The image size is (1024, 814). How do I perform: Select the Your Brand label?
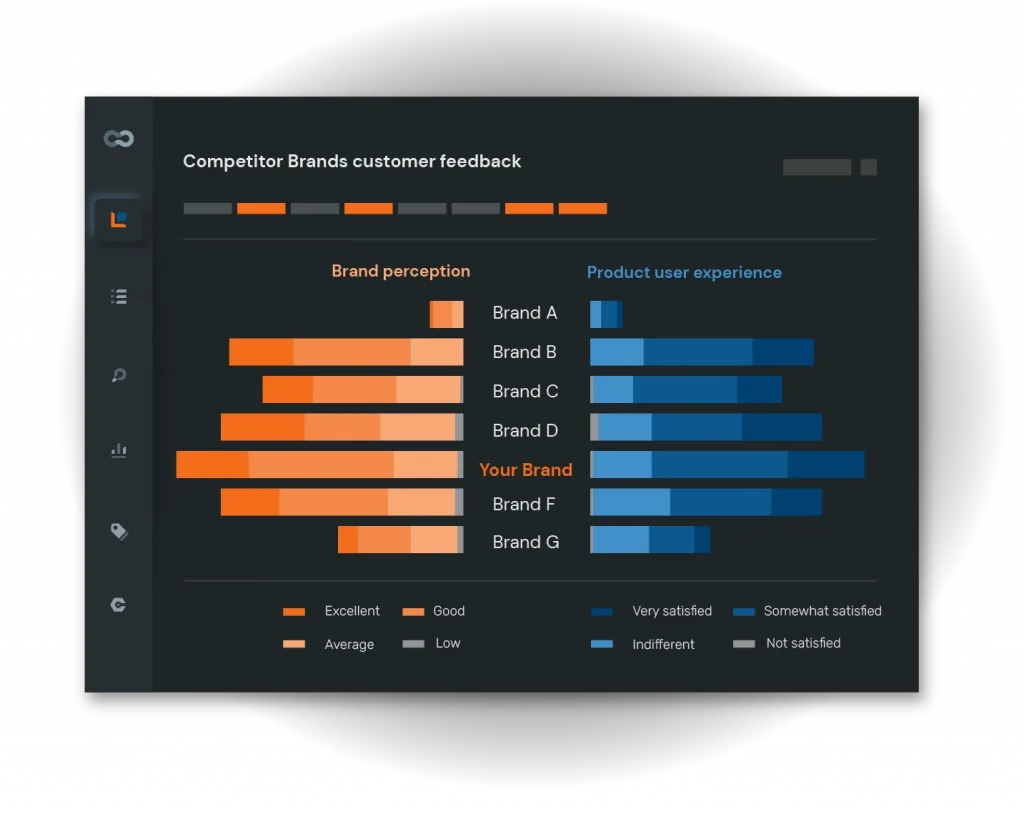[526, 469]
